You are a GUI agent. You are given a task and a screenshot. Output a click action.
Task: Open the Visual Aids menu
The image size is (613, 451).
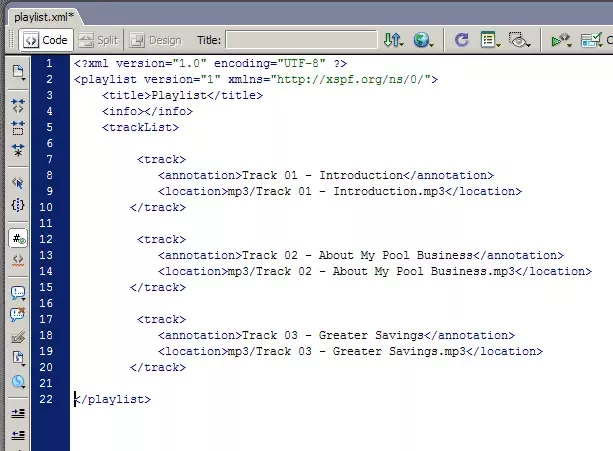pos(518,40)
